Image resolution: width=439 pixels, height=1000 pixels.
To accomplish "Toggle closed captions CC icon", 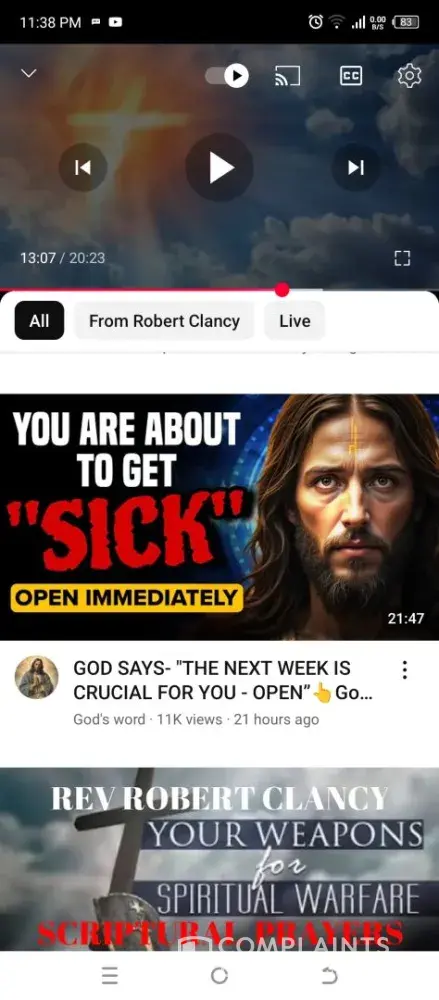I will (x=350, y=77).
